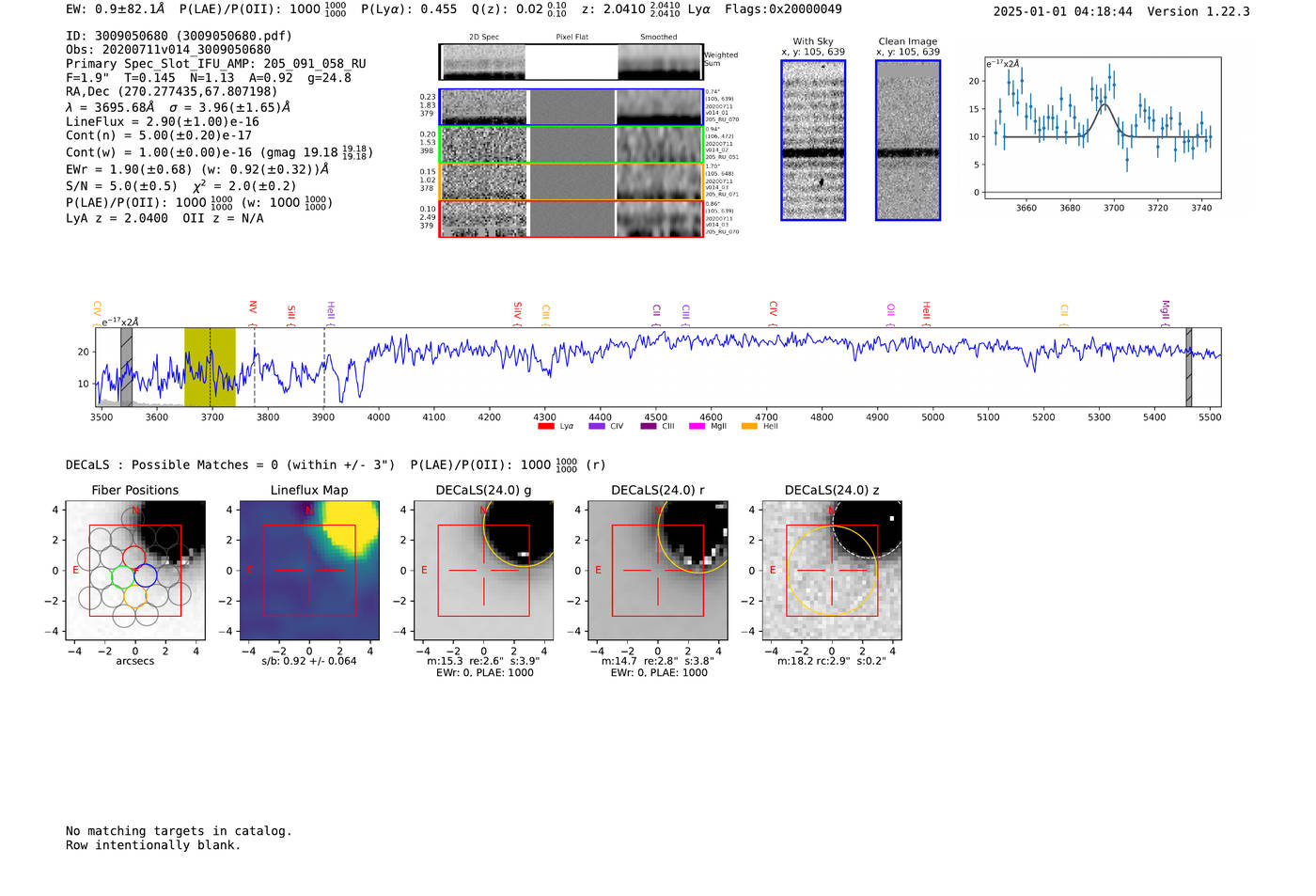Click the 'EW: 0.9±82.1Å' header value
Screen dimensions: 1316x896
(x=115, y=9)
